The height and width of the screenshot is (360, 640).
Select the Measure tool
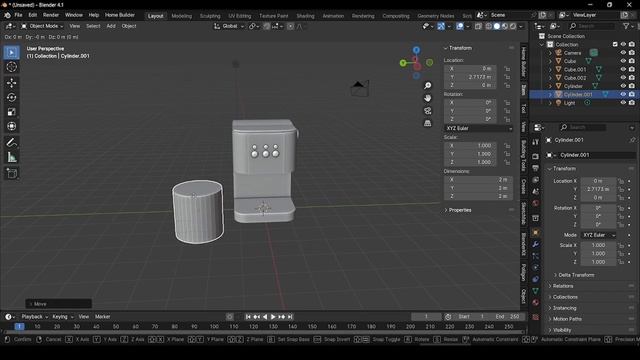coord(11,157)
